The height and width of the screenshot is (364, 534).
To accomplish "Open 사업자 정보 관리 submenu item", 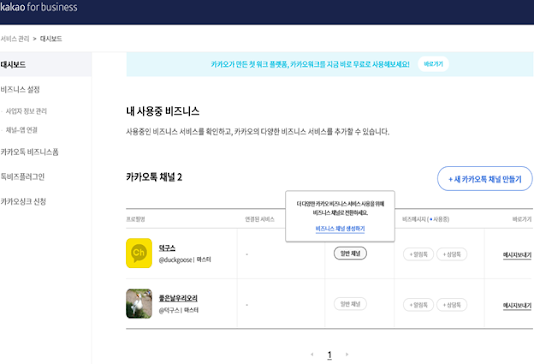I will pyautogui.click(x=26, y=111).
